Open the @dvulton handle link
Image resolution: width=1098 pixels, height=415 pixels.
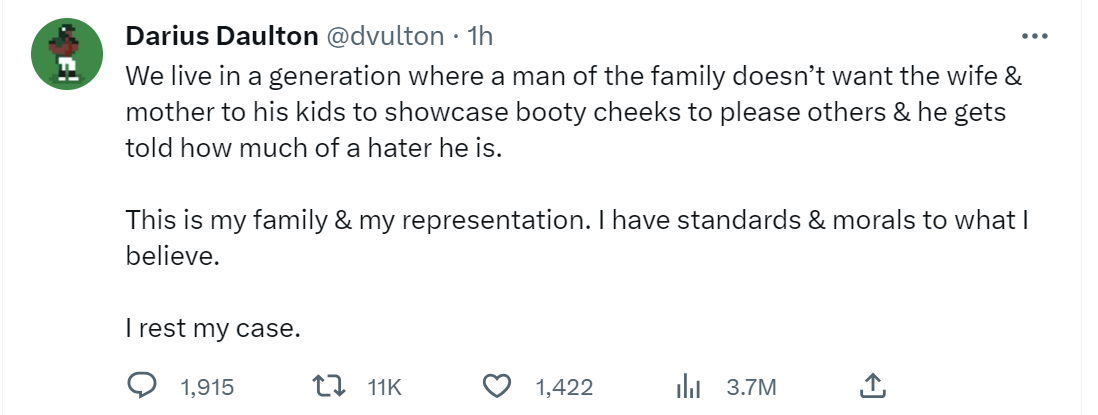pos(385,37)
